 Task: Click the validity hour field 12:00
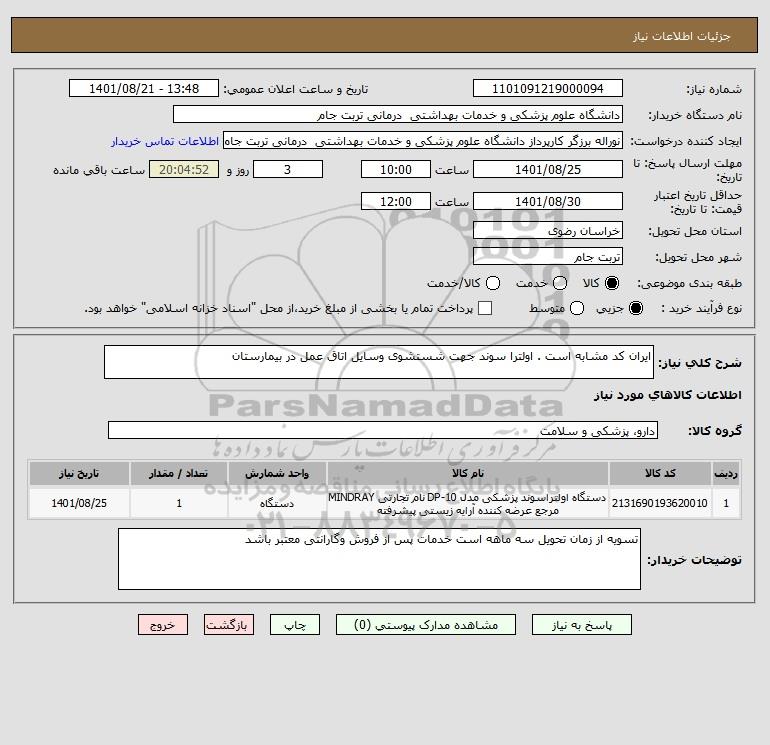click(x=396, y=201)
